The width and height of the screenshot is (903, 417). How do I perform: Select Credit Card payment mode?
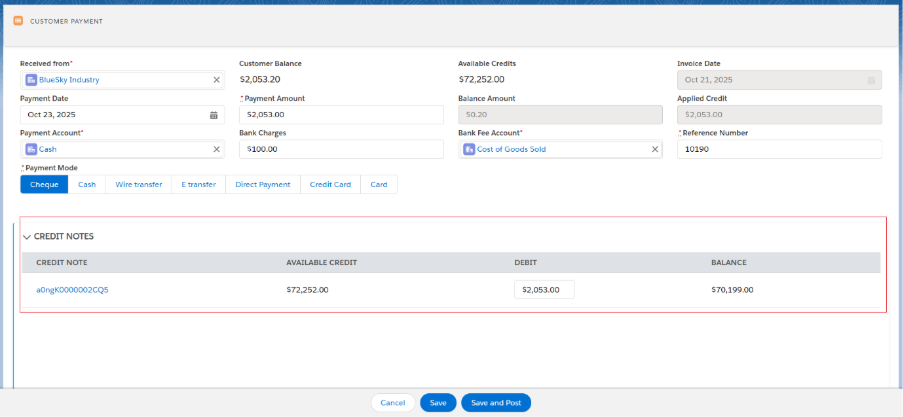330,184
